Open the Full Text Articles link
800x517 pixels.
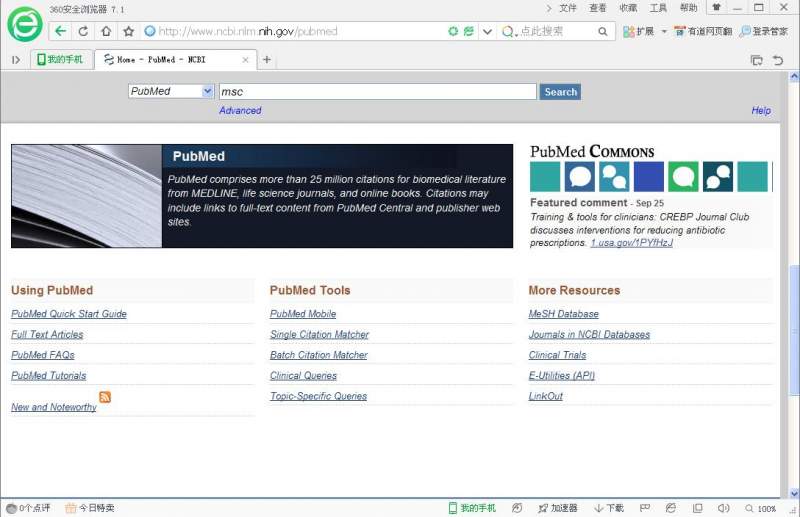(x=47, y=335)
